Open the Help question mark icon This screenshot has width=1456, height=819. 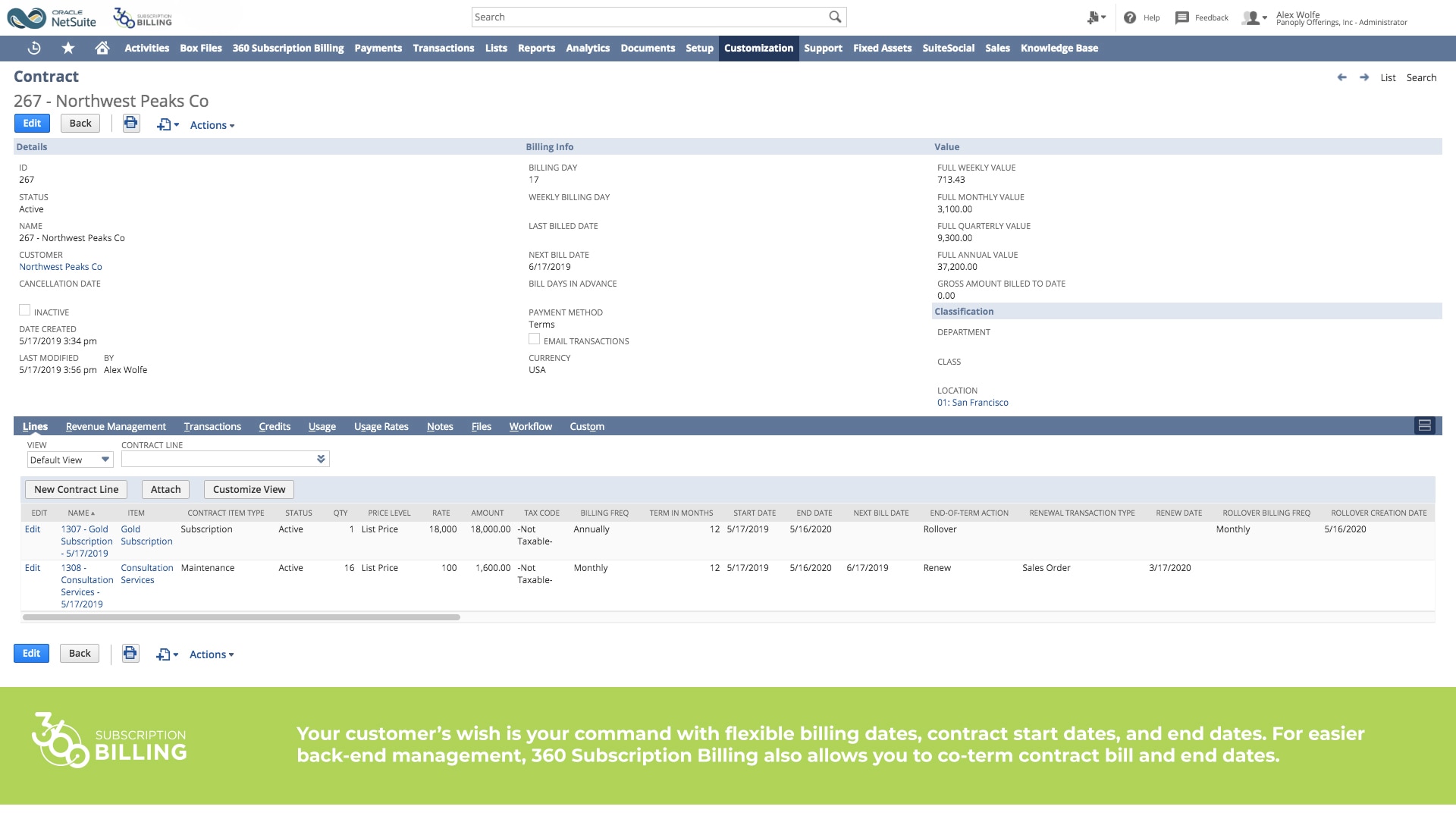(1130, 17)
